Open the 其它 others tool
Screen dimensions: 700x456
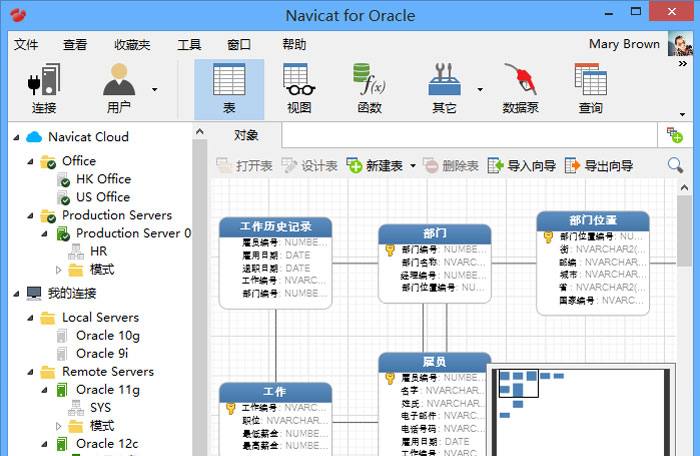(x=444, y=89)
